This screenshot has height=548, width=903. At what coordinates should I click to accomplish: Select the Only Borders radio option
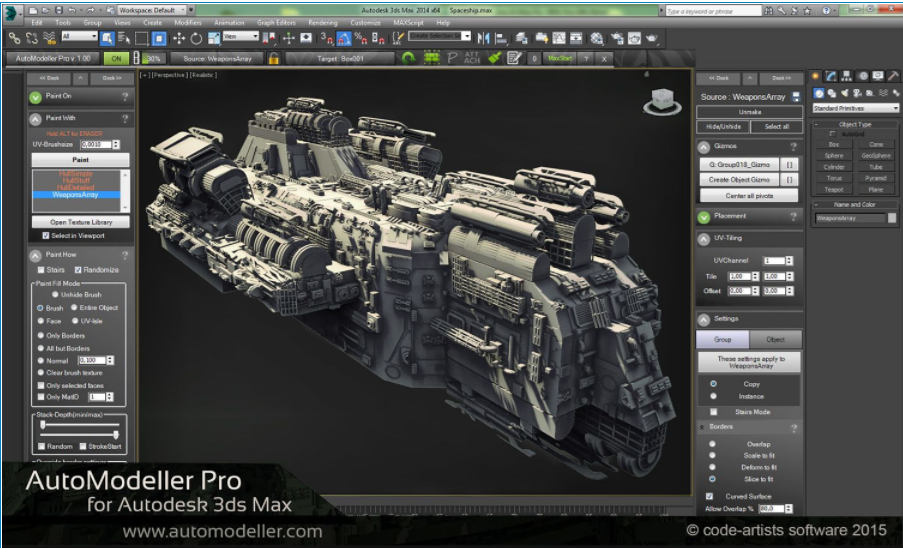tap(41, 335)
